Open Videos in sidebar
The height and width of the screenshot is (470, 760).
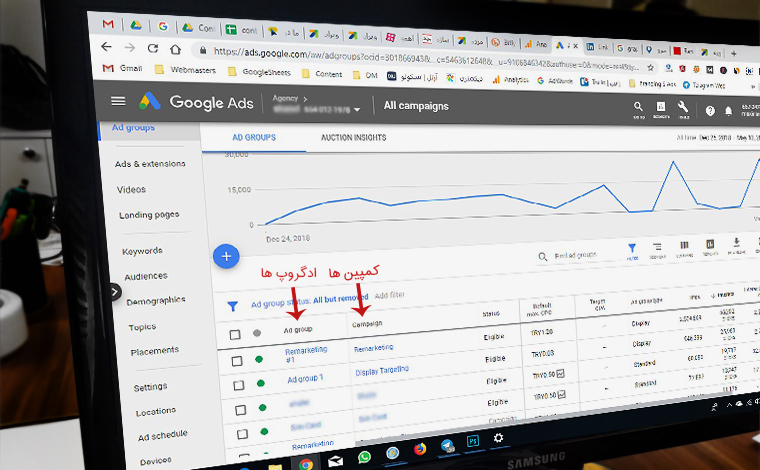(131, 189)
